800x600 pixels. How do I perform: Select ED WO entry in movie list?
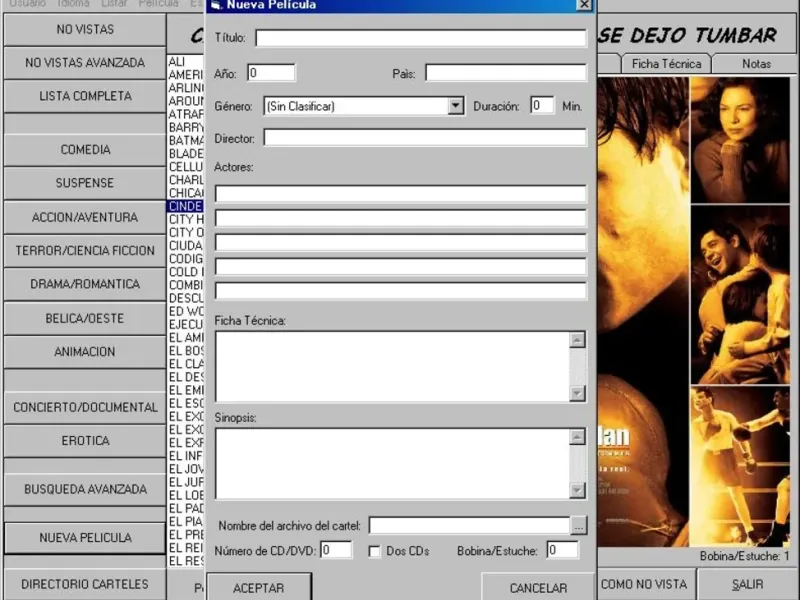185,311
